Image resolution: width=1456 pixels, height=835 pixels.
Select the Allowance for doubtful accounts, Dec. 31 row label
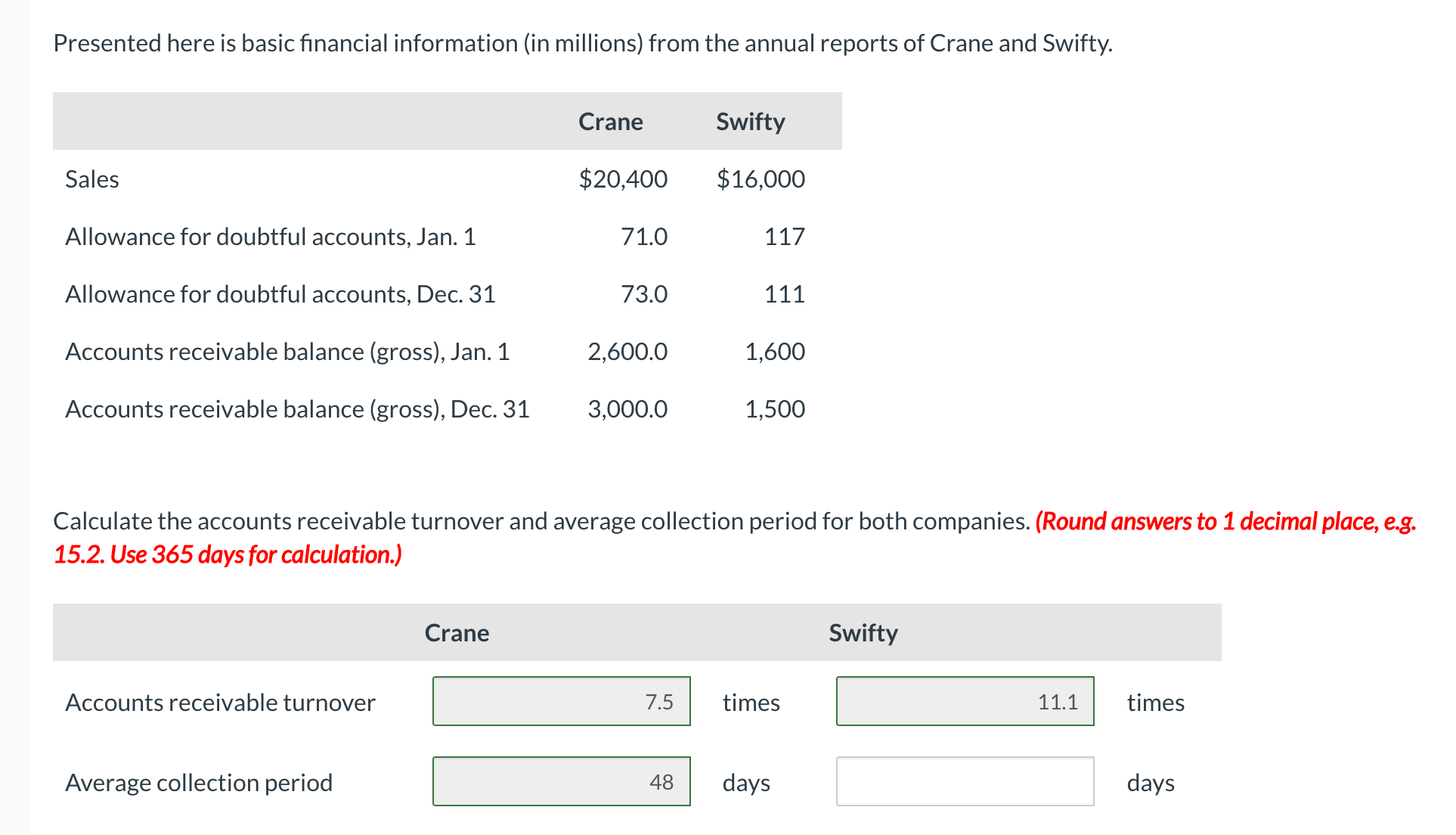pyautogui.click(x=280, y=294)
